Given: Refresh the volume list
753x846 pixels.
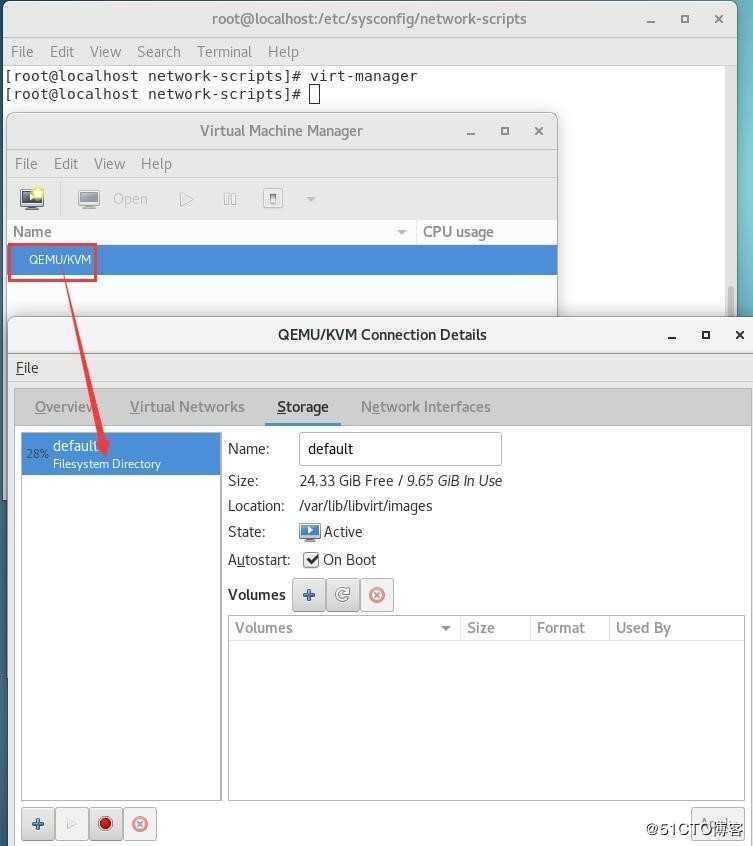Looking at the screenshot, I should [343, 595].
